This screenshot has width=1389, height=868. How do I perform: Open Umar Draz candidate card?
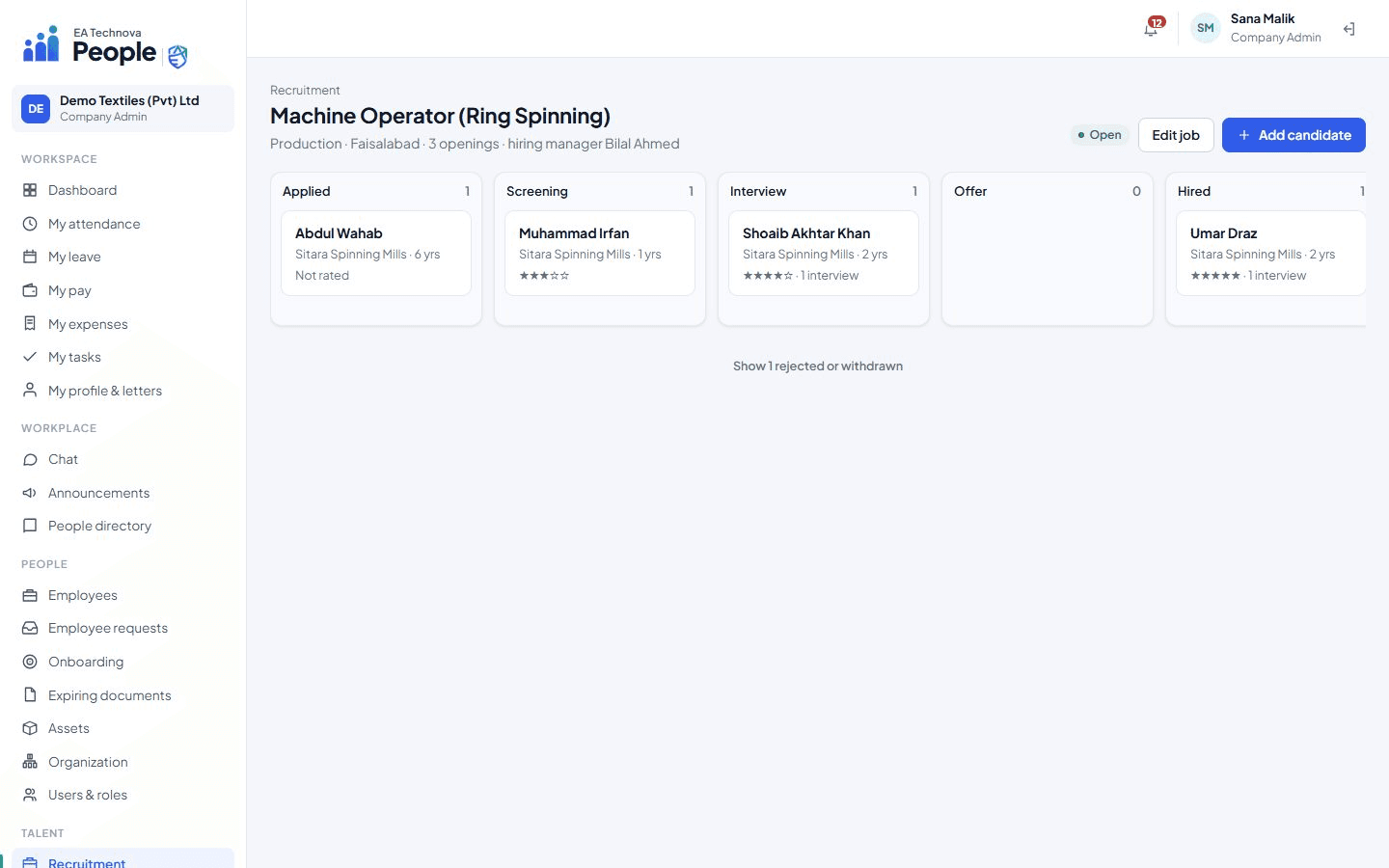pos(1271,254)
